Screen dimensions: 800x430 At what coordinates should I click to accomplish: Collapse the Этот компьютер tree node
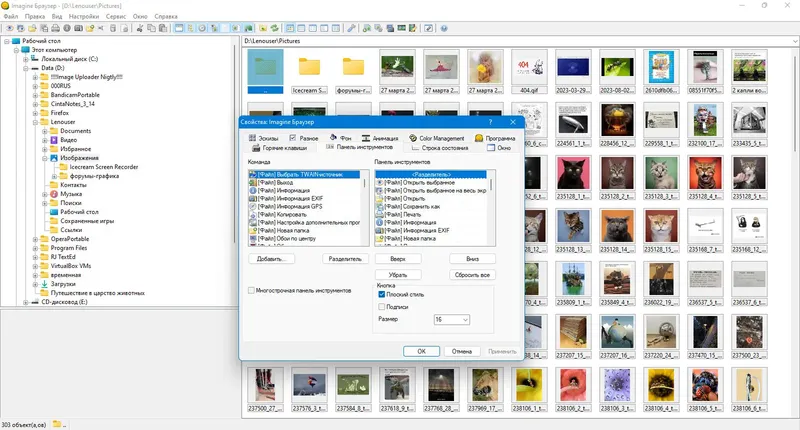click(16, 50)
